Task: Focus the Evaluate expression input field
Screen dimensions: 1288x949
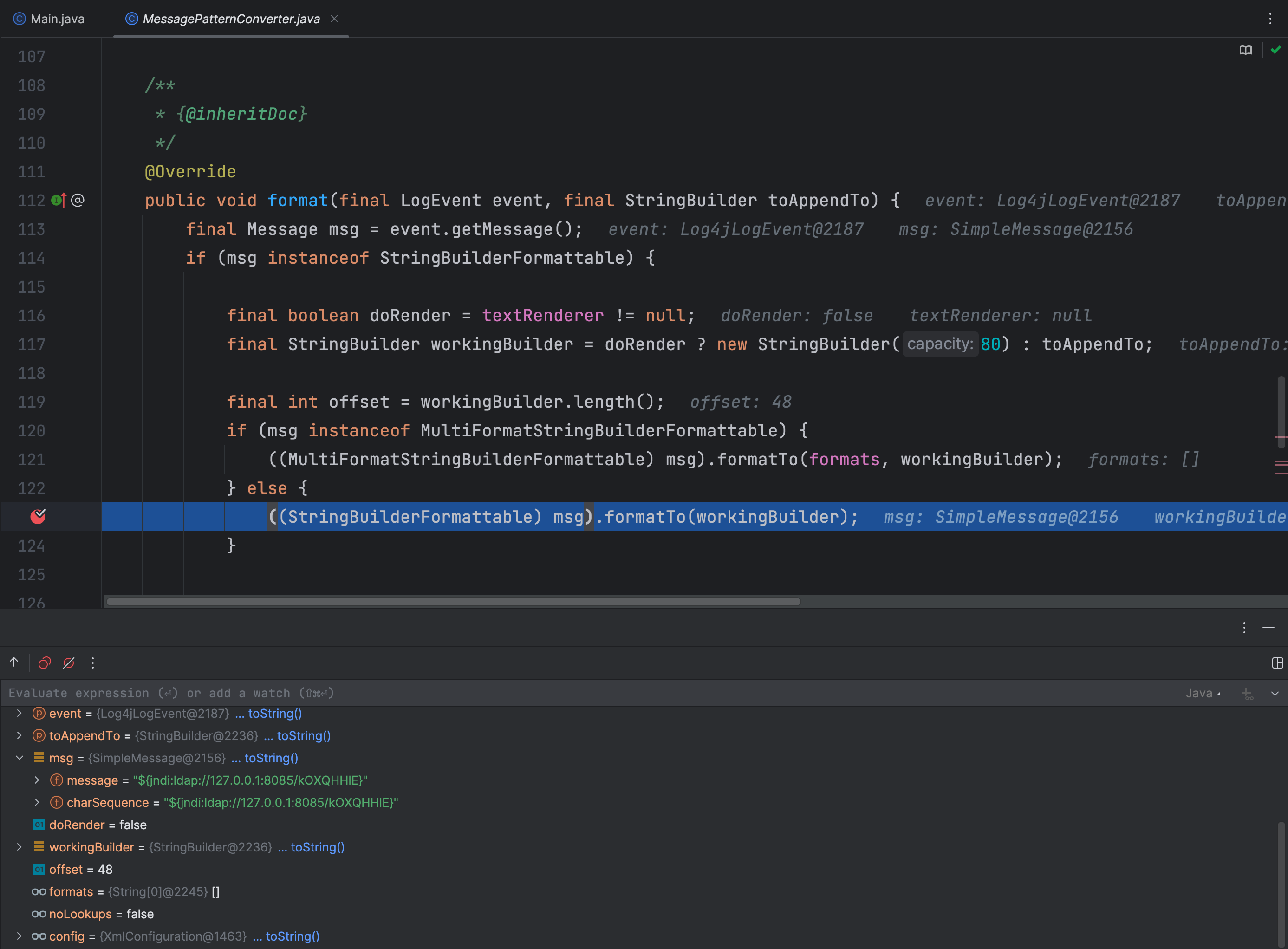Action: (x=592, y=693)
